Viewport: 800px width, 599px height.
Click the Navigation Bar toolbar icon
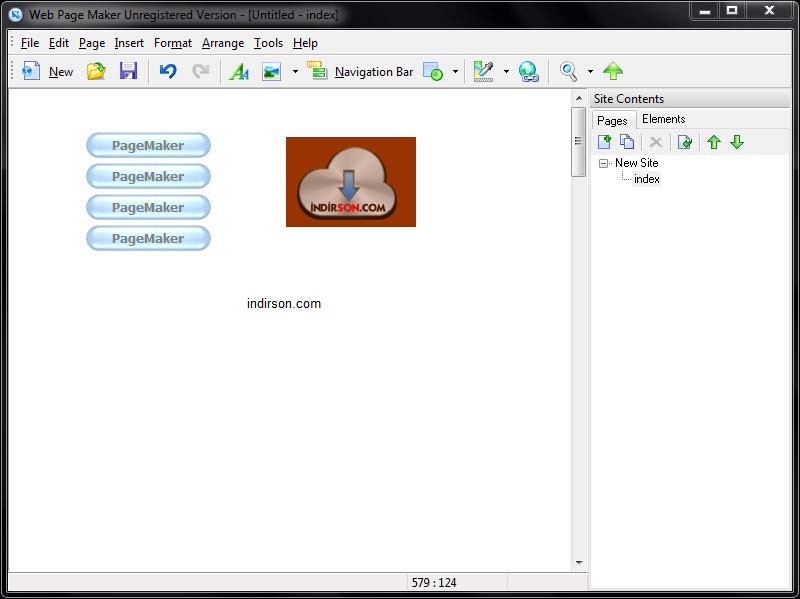pos(317,71)
